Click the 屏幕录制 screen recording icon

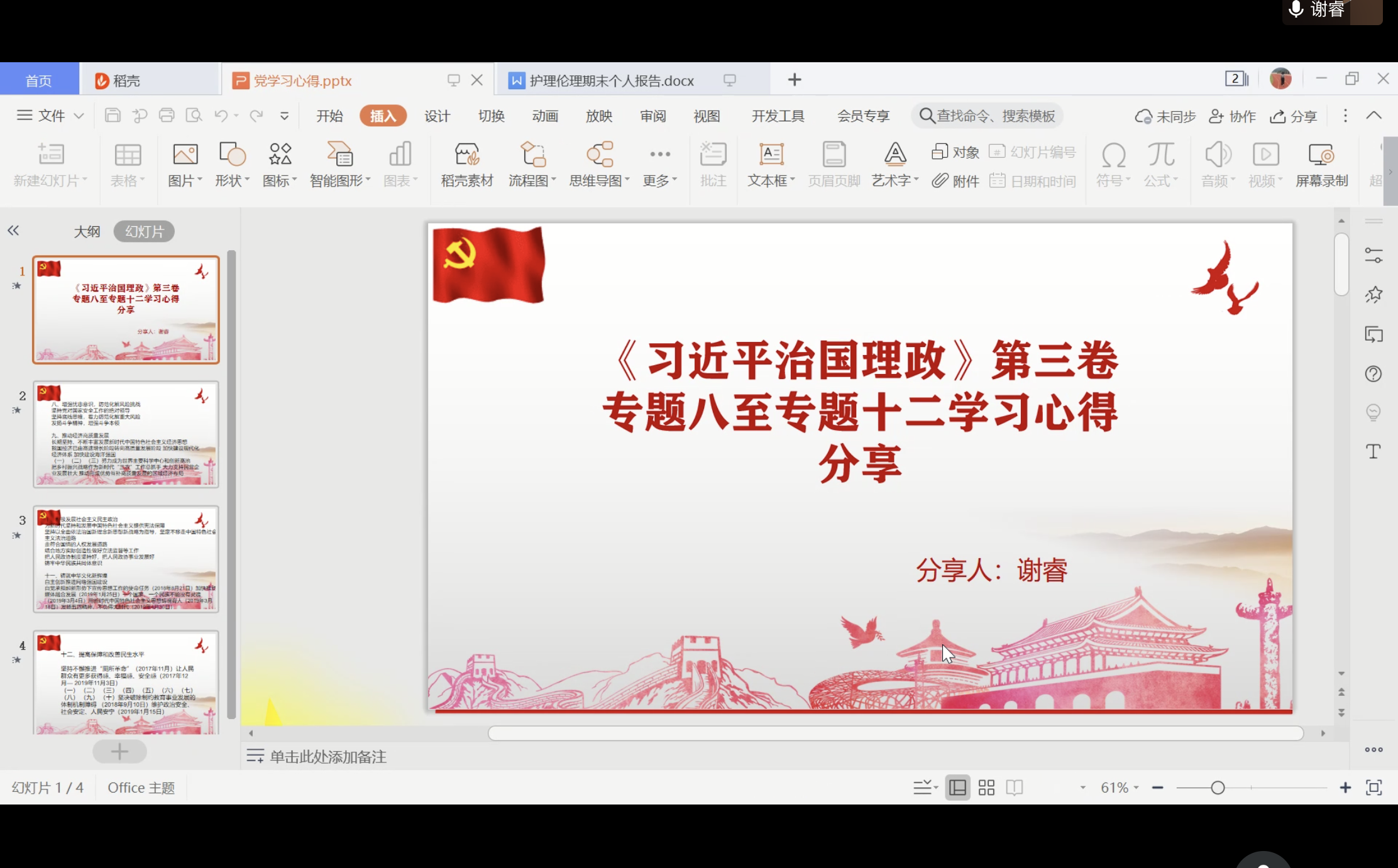(x=1321, y=155)
